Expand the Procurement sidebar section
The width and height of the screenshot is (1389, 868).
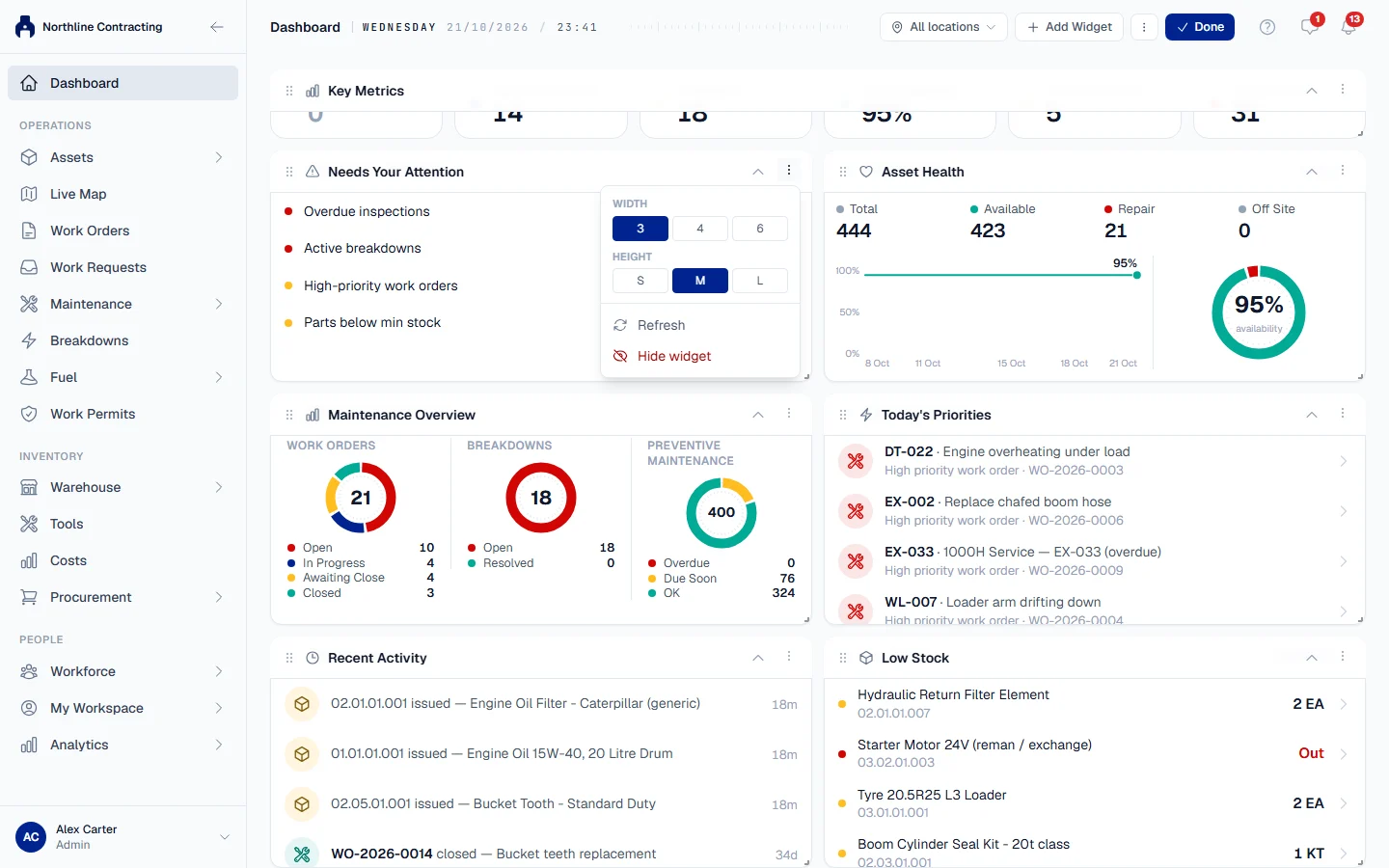tap(219, 597)
